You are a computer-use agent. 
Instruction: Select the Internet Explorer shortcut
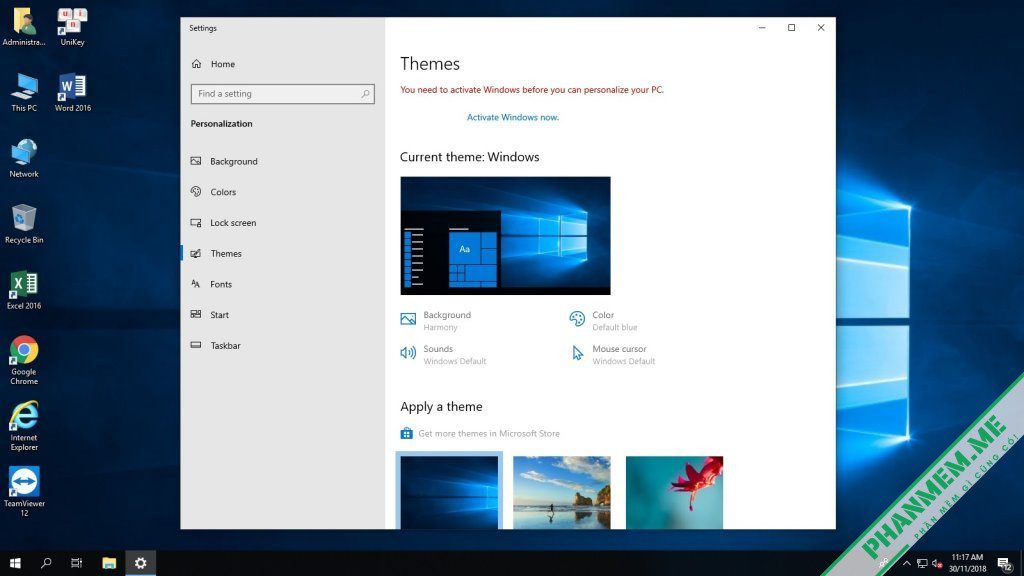24,426
